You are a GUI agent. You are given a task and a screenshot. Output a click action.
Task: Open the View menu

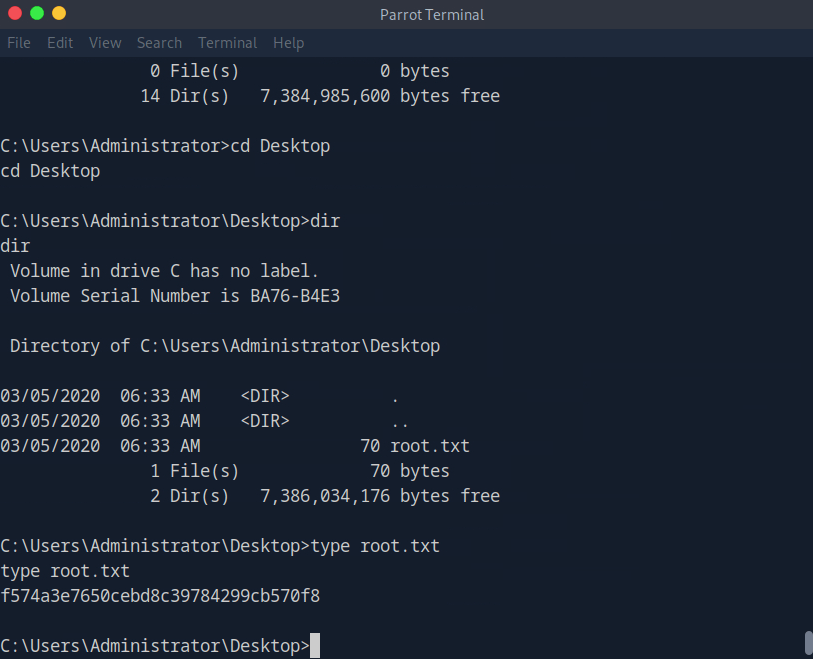pos(105,43)
